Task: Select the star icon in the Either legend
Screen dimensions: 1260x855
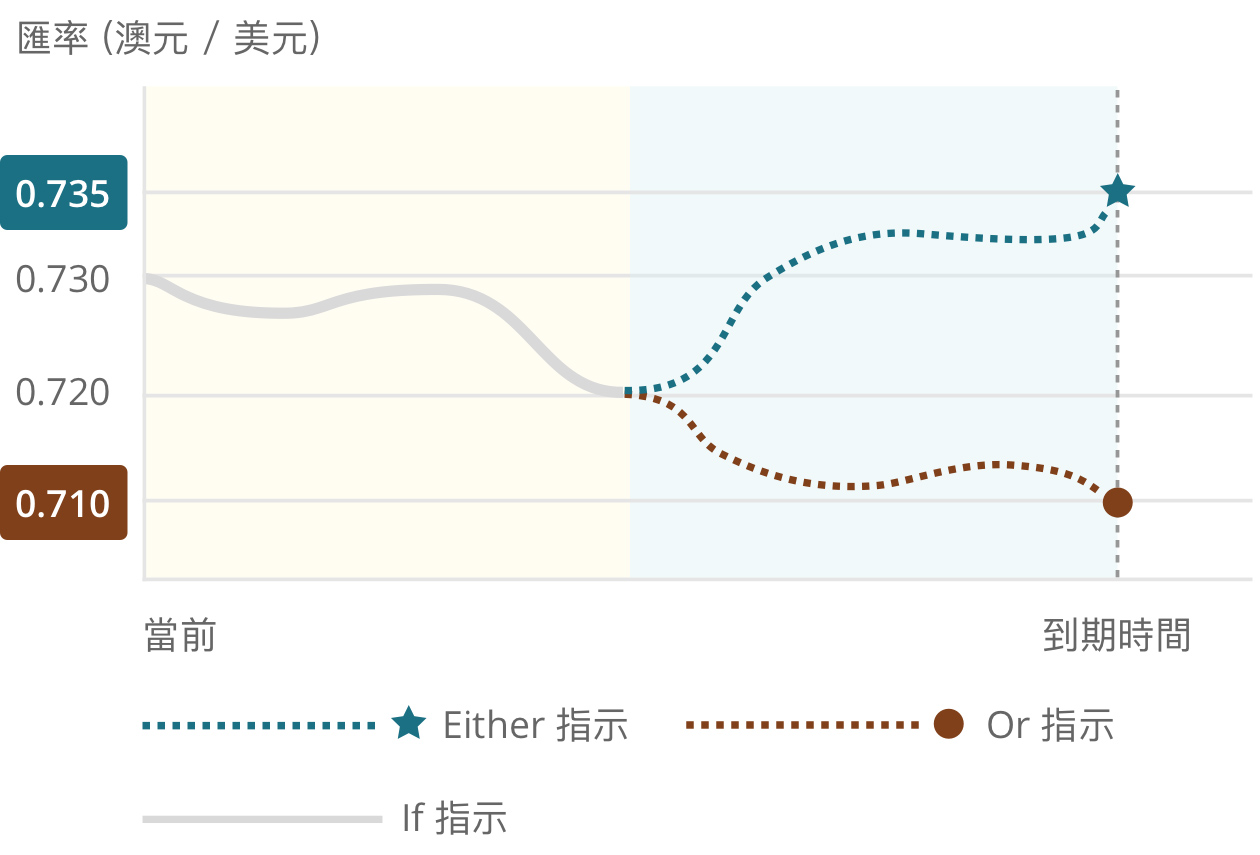Action: point(408,724)
